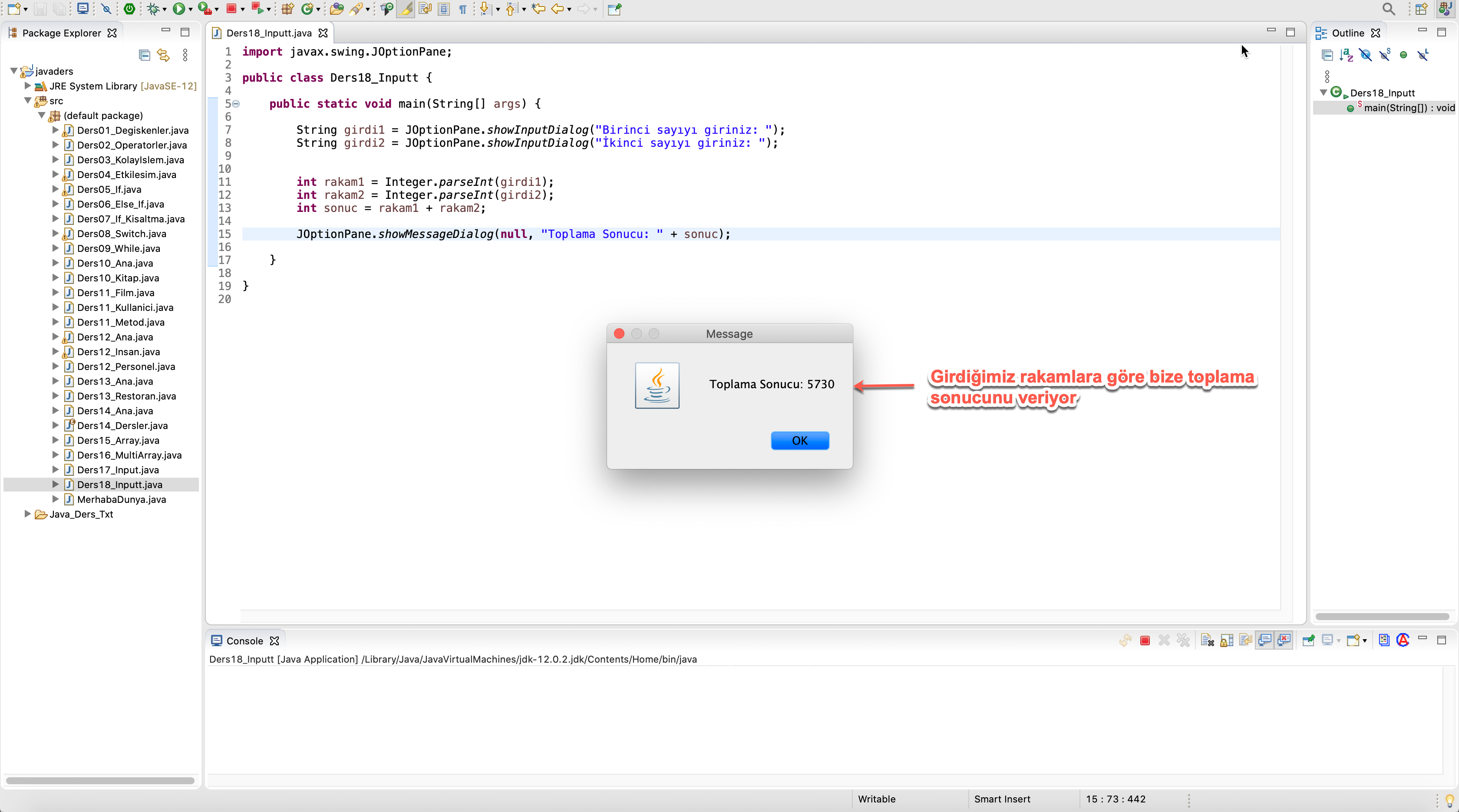Terminate program with console red stop button

[x=1145, y=640]
